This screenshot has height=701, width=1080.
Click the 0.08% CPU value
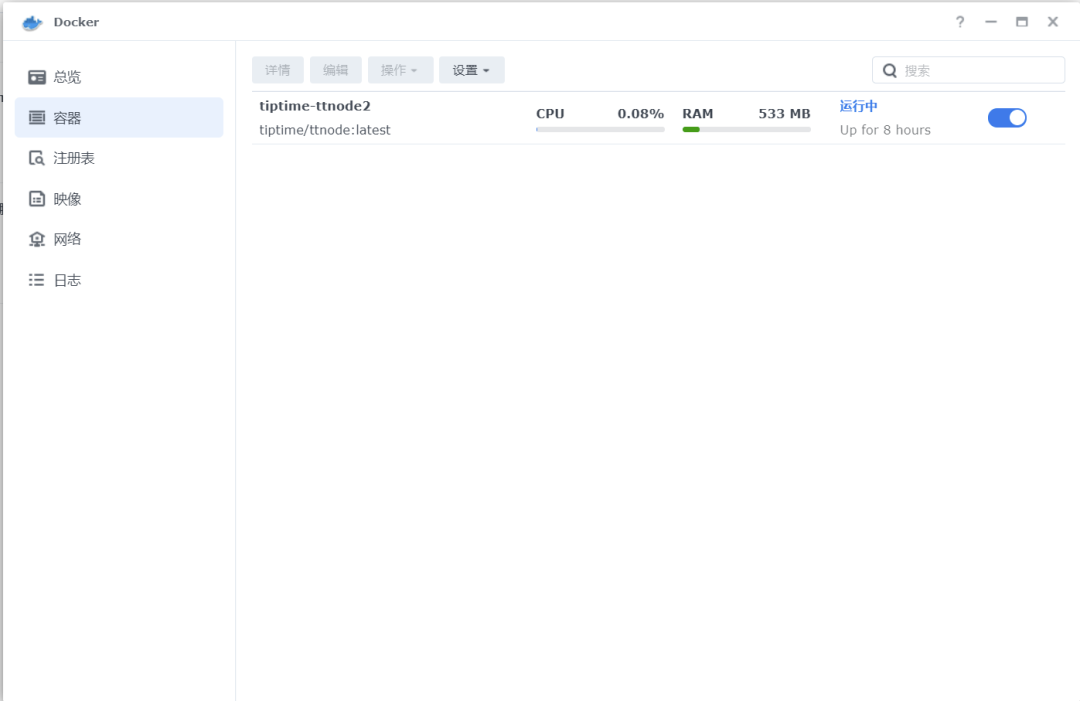click(641, 114)
